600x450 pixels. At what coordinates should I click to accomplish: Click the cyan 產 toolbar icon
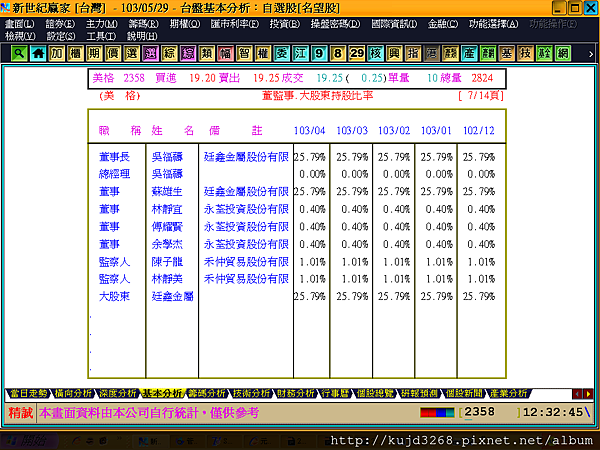[469, 53]
